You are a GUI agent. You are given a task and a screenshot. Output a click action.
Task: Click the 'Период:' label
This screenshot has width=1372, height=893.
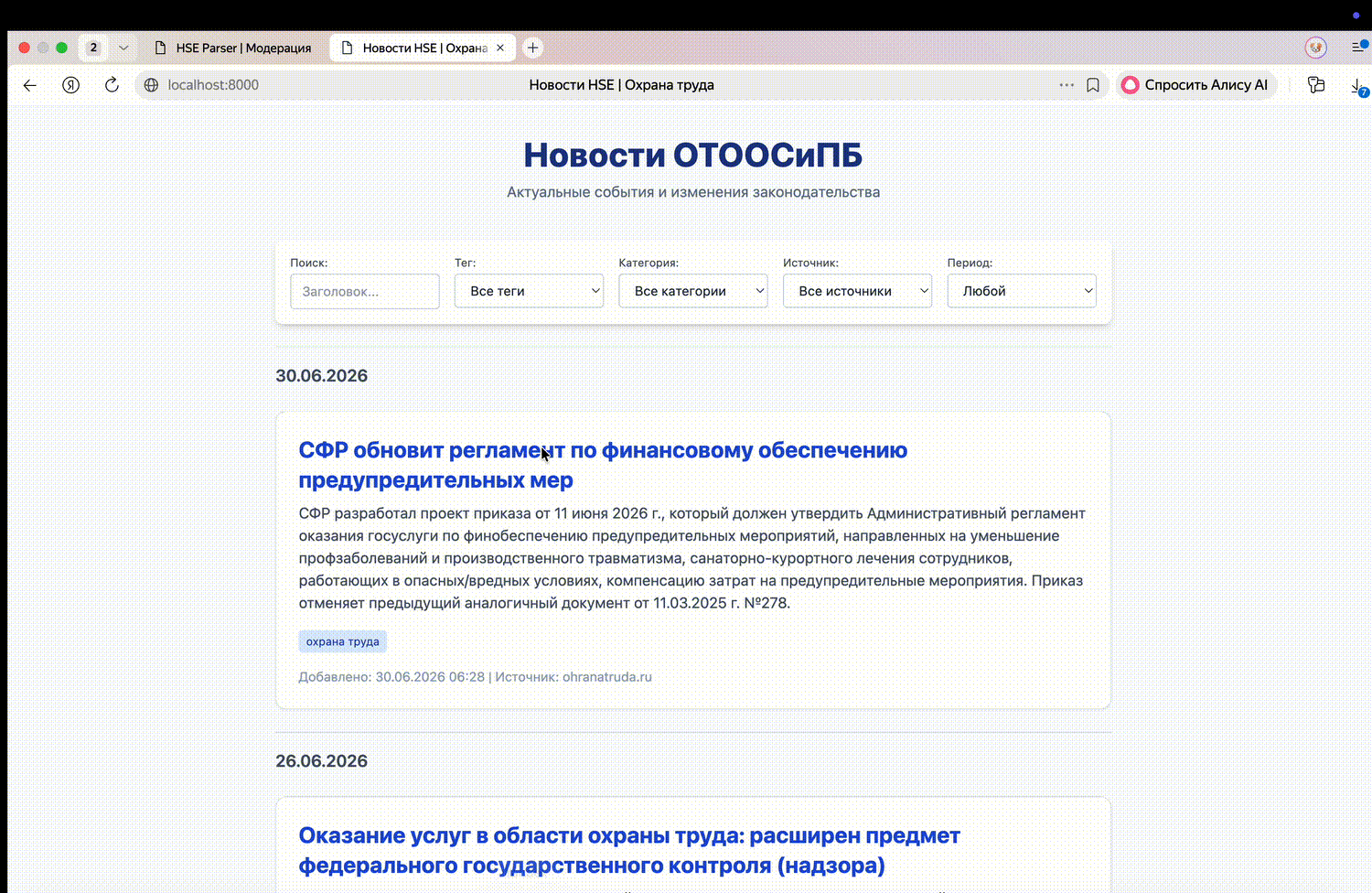(970, 263)
